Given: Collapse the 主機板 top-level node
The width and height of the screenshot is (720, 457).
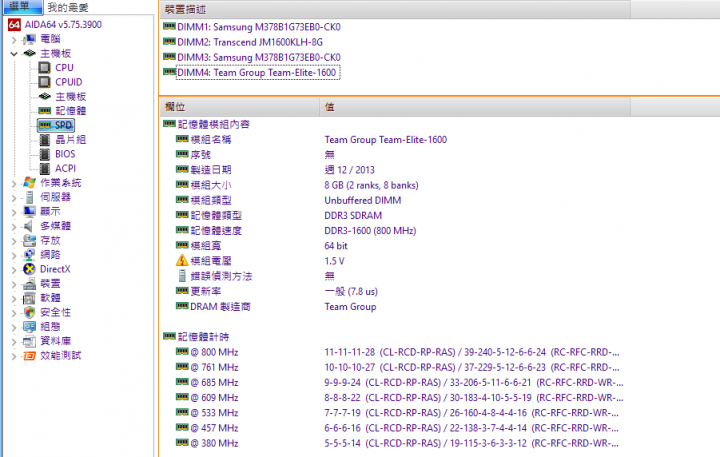Looking at the screenshot, I should [14, 54].
